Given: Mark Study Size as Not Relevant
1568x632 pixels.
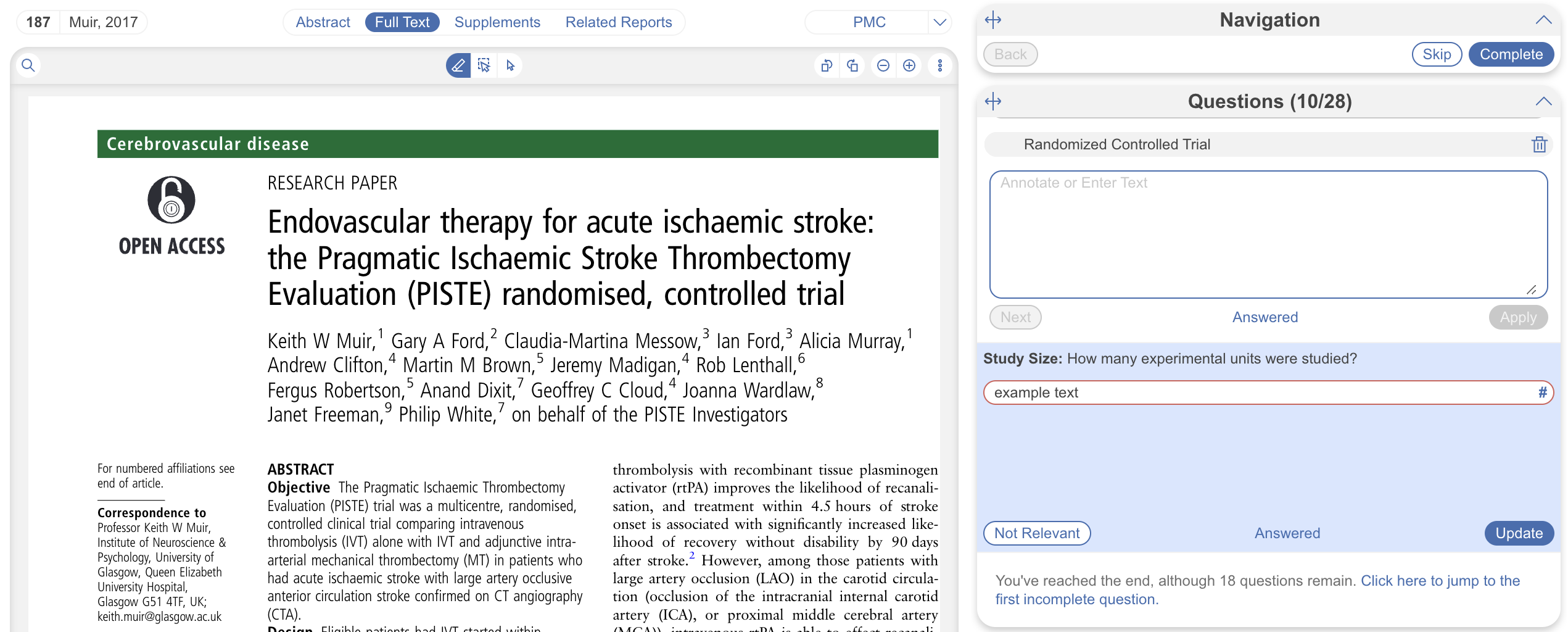Looking at the screenshot, I should click(1036, 533).
